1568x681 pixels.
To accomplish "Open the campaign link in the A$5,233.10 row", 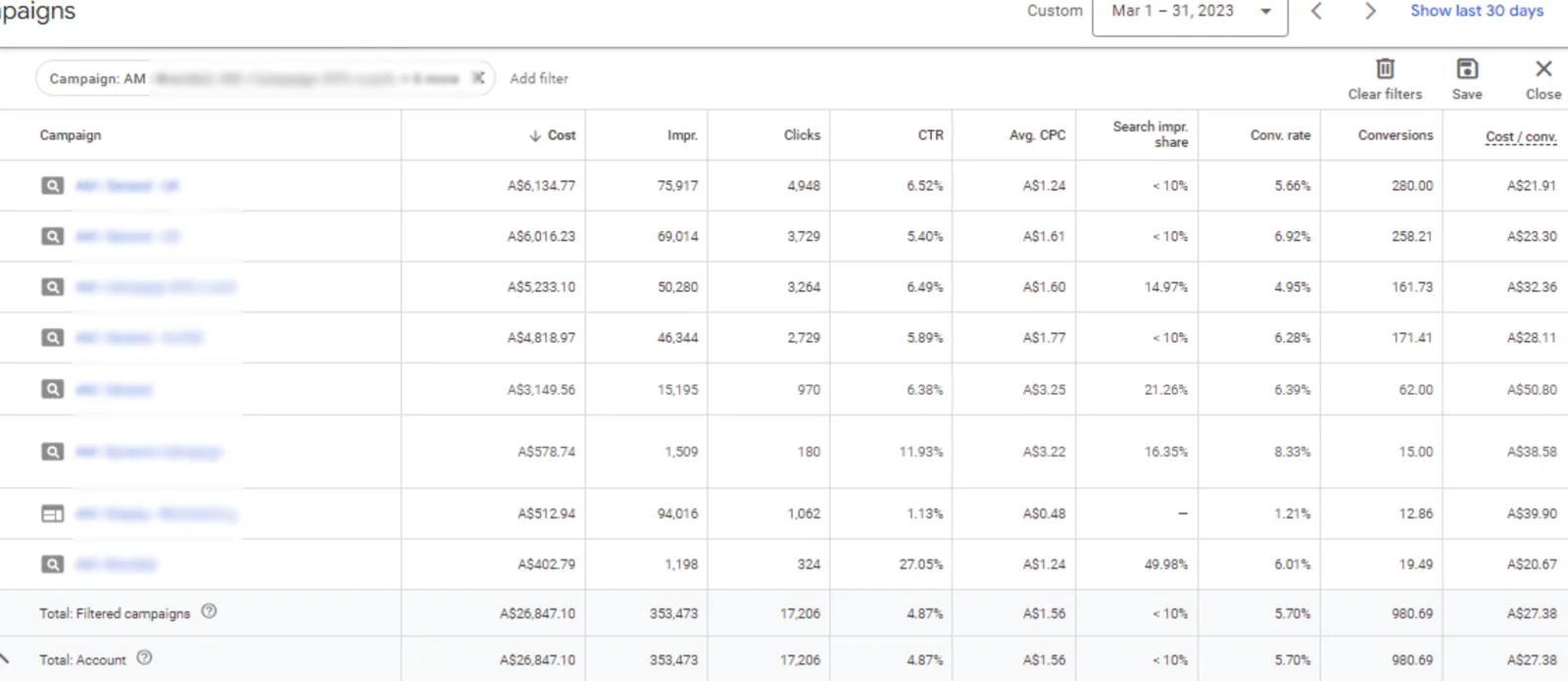I will tap(155, 287).
